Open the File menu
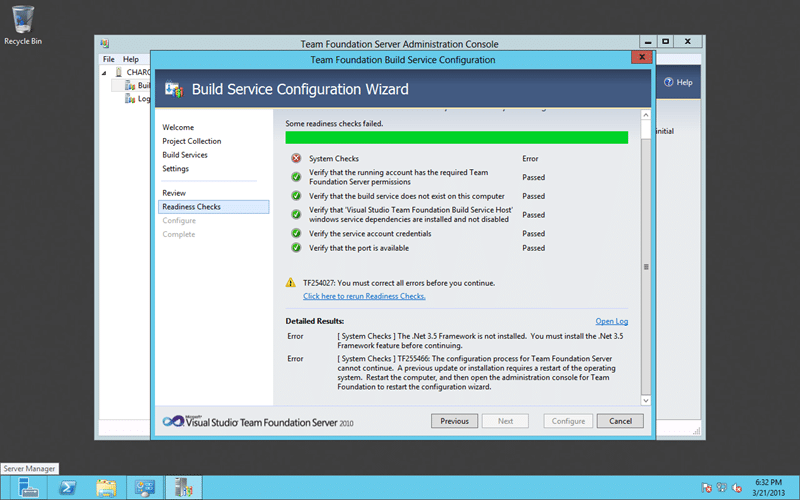This screenshot has width=800, height=500. pos(109,59)
